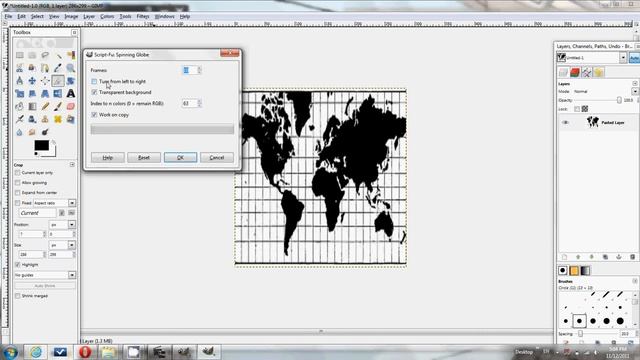Select the Pencil tool

45,107
